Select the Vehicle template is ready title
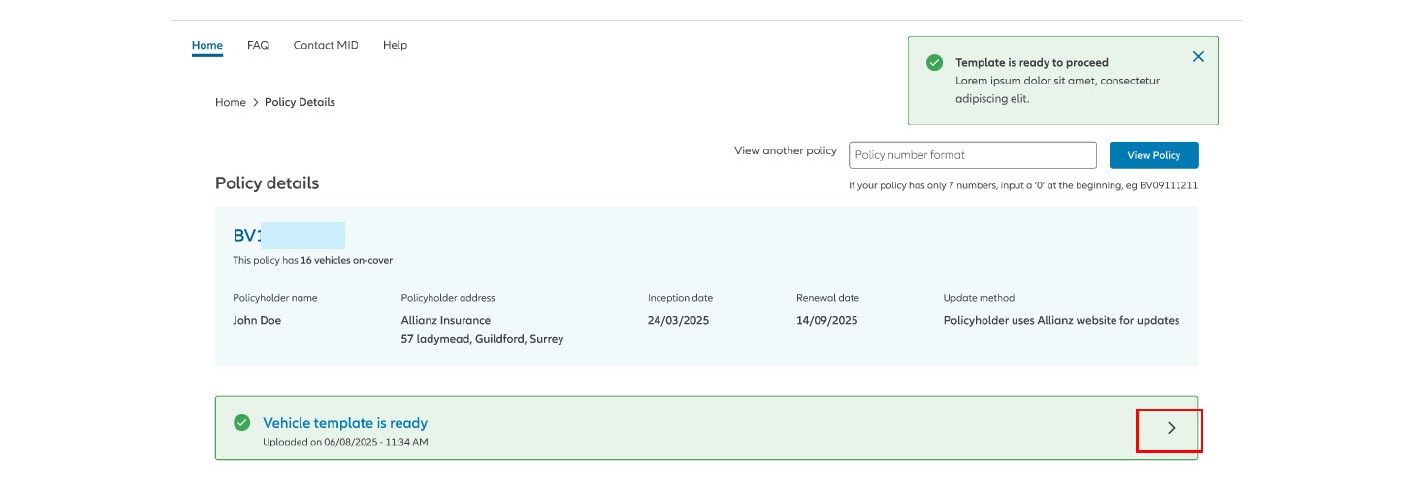The height and width of the screenshot is (490, 1414). [345, 423]
